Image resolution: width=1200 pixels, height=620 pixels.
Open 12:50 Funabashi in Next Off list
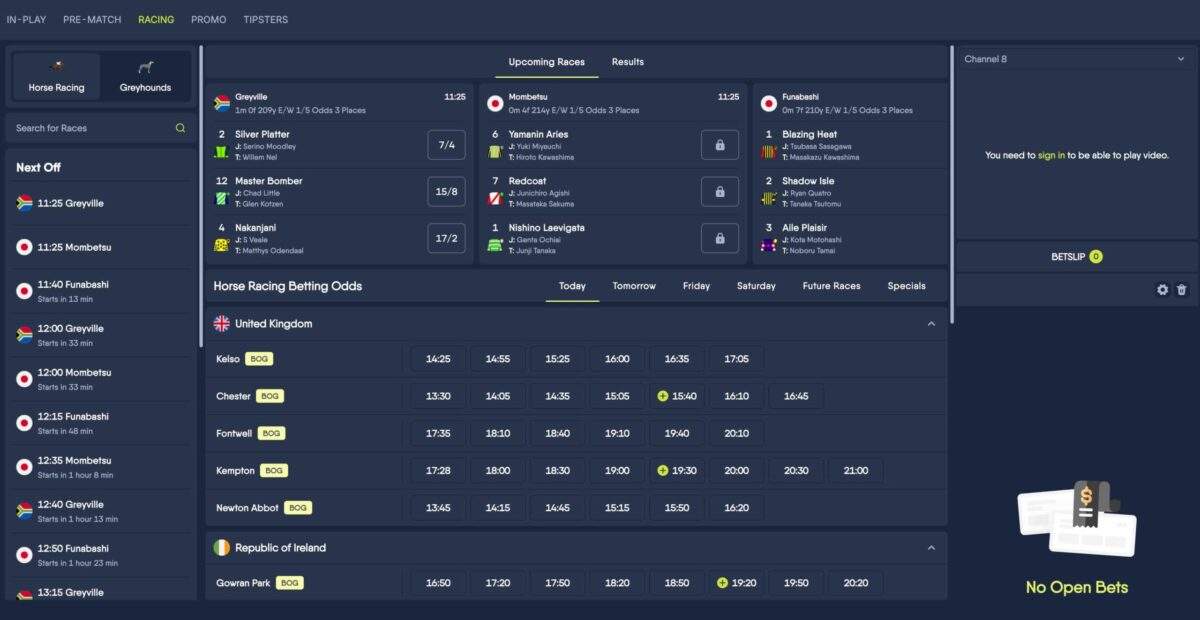(101, 555)
